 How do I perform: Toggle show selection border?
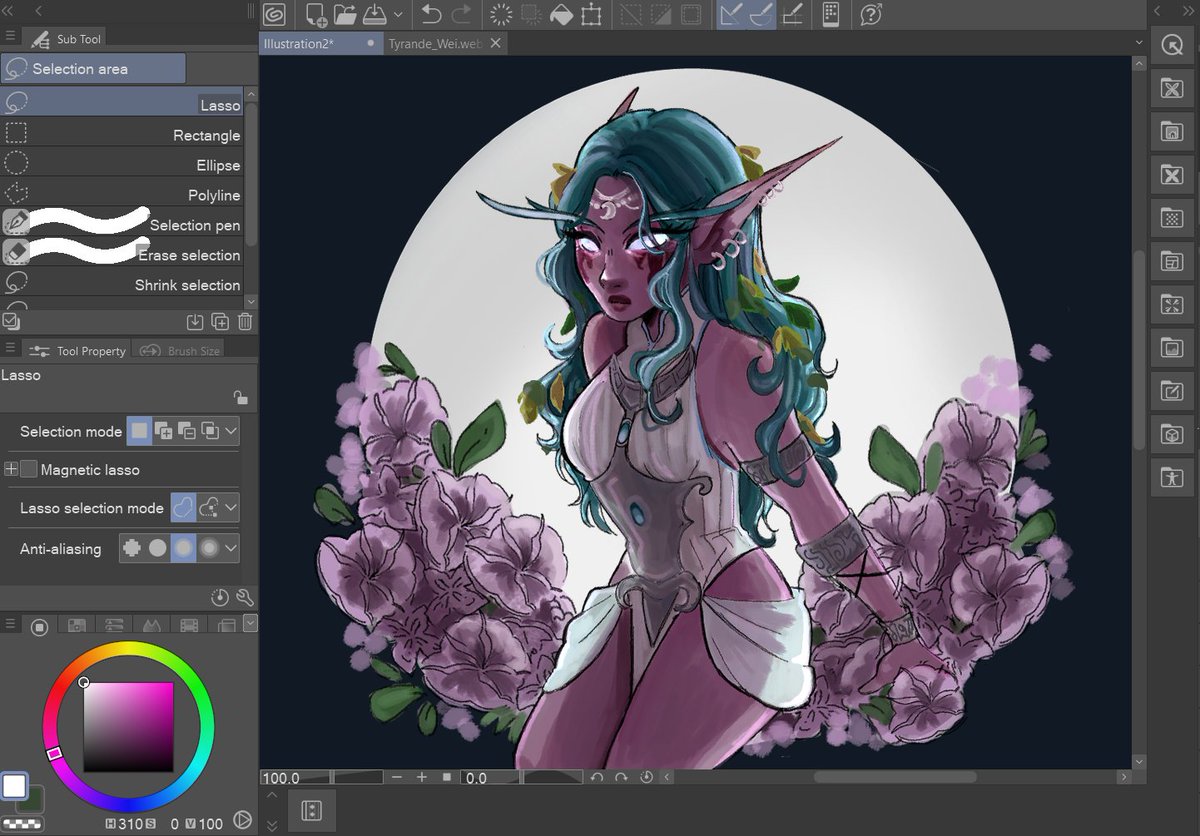click(691, 15)
